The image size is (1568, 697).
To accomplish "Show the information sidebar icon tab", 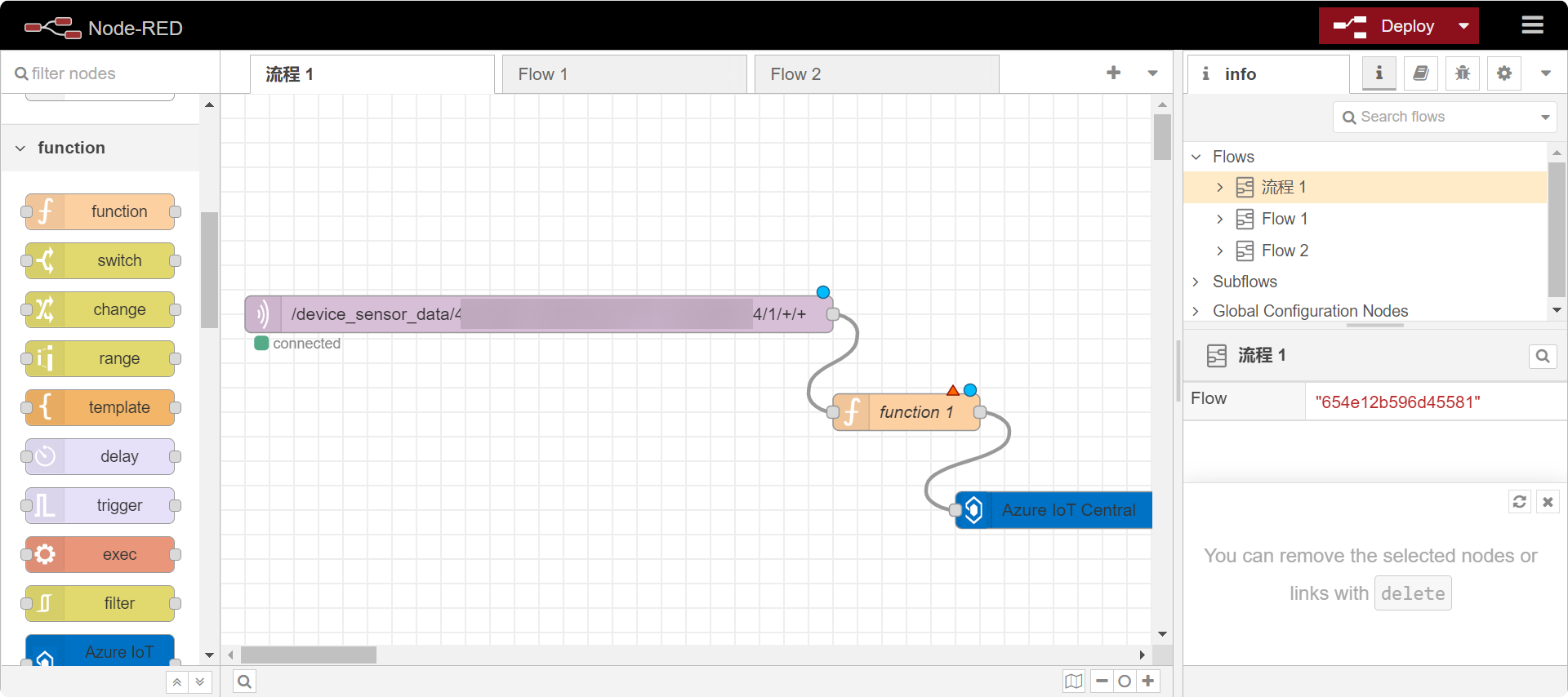I will [x=1379, y=73].
